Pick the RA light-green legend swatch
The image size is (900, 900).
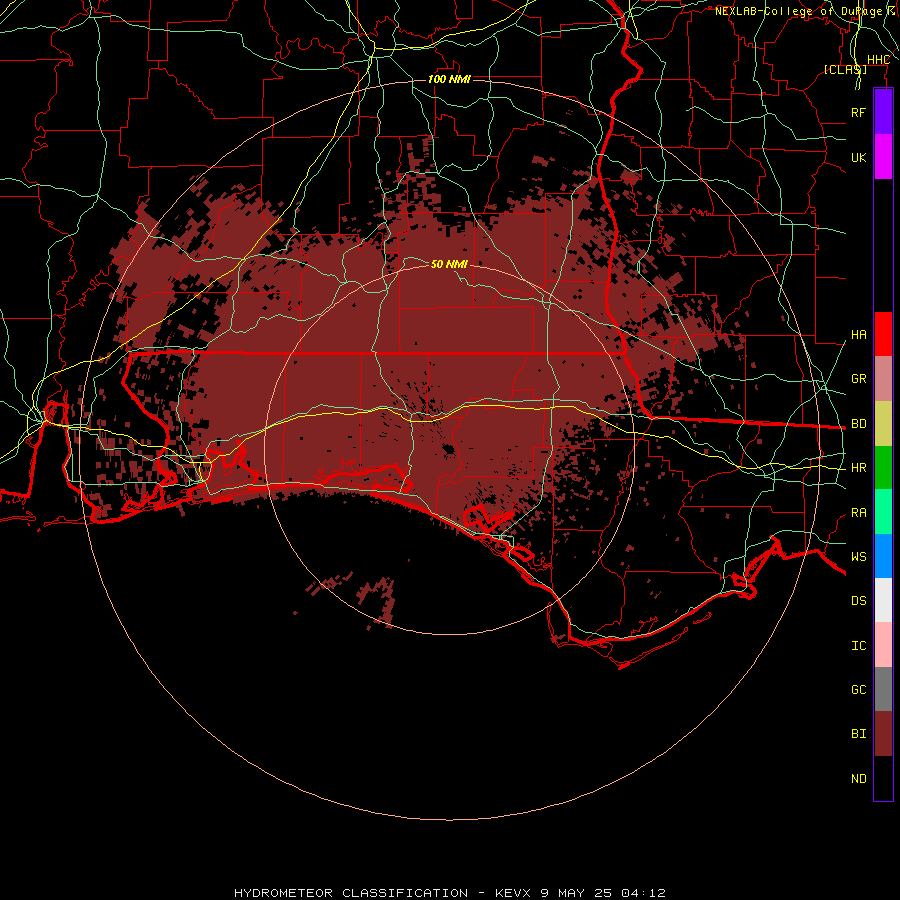click(x=883, y=512)
